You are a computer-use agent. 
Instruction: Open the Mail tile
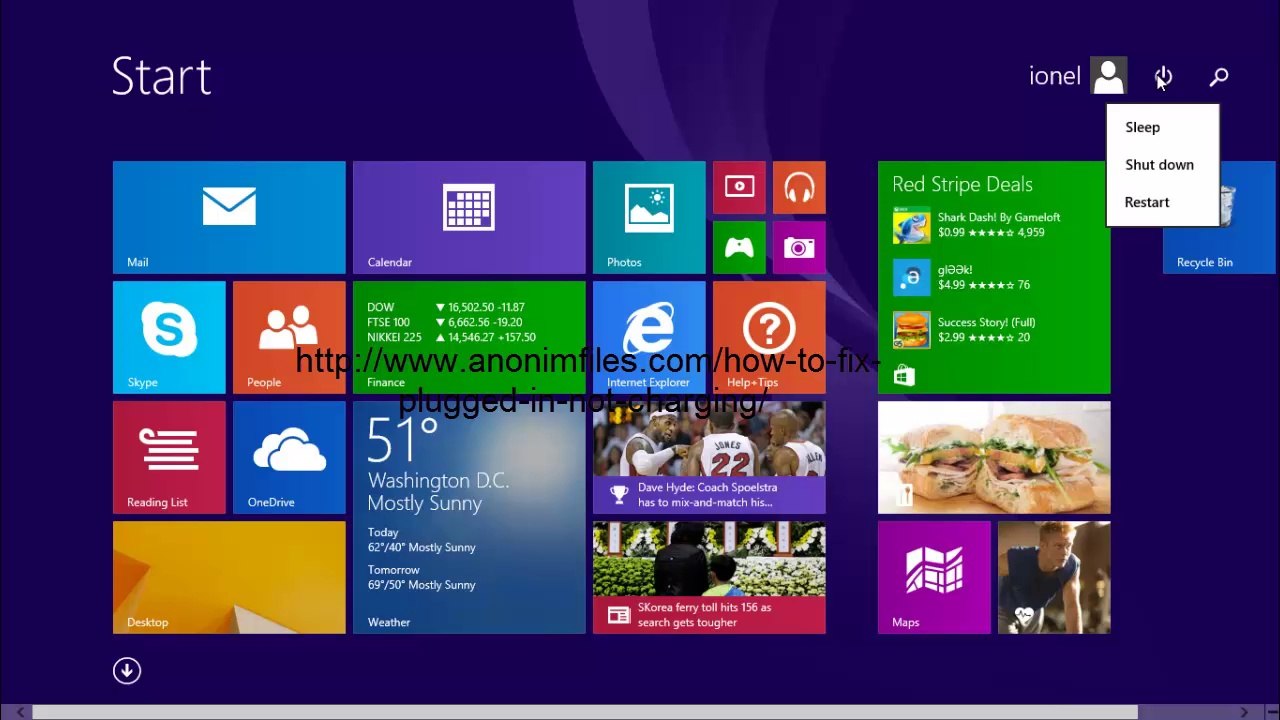tap(229, 217)
